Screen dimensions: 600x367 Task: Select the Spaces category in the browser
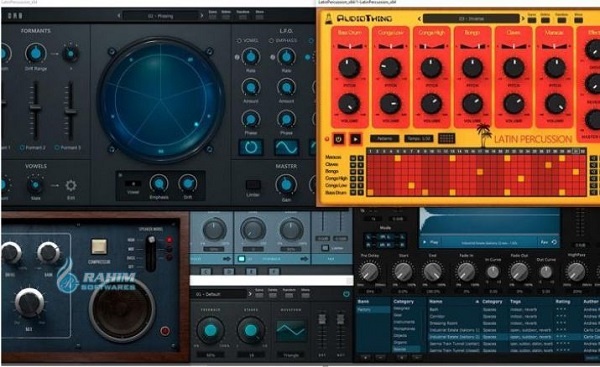[x=406, y=349]
